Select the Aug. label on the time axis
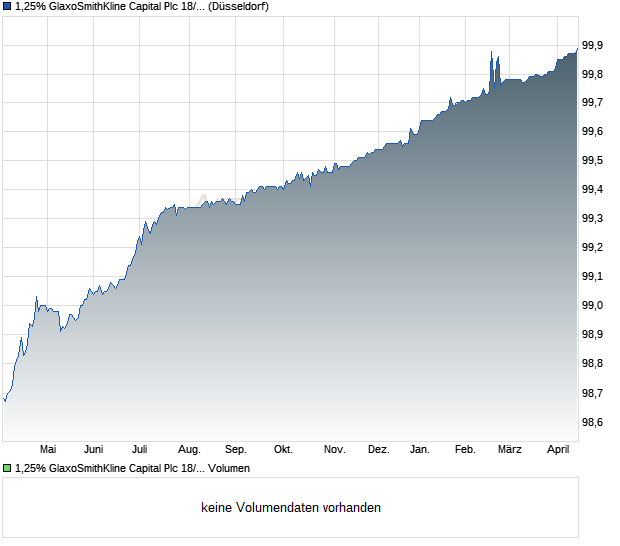620x546 pixels. point(189,449)
